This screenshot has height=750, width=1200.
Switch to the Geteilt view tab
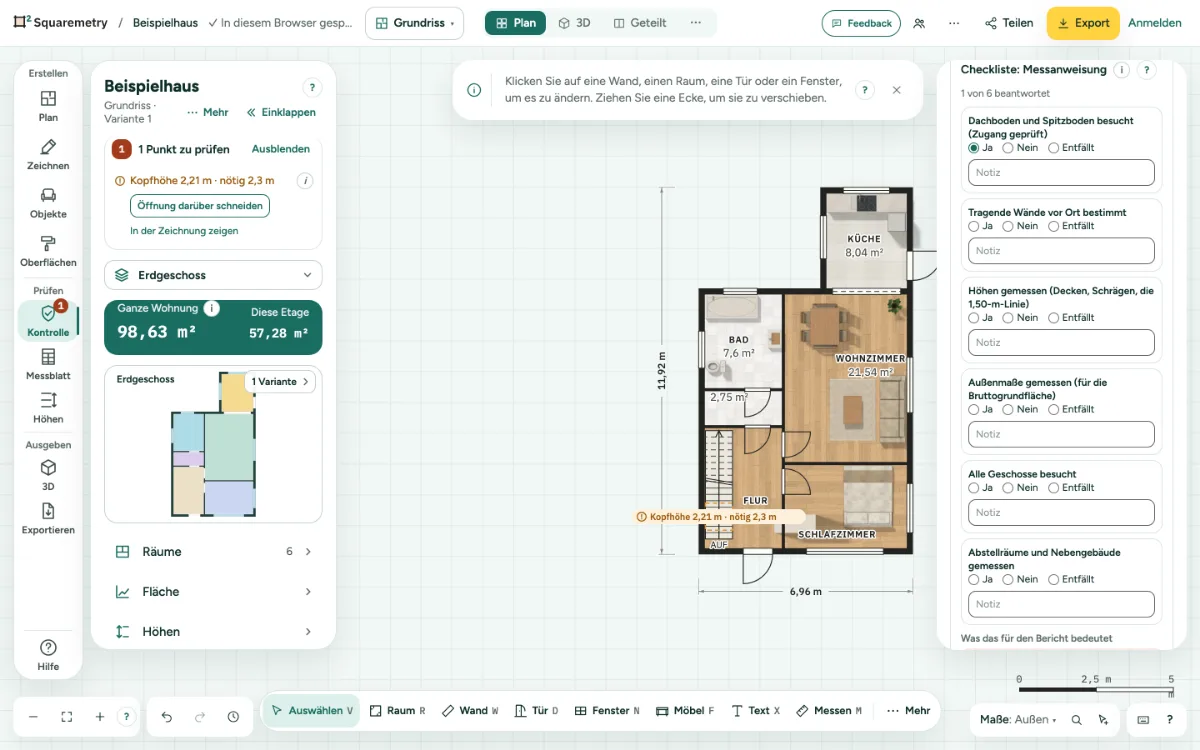pyautogui.click(x=640, y=23)
